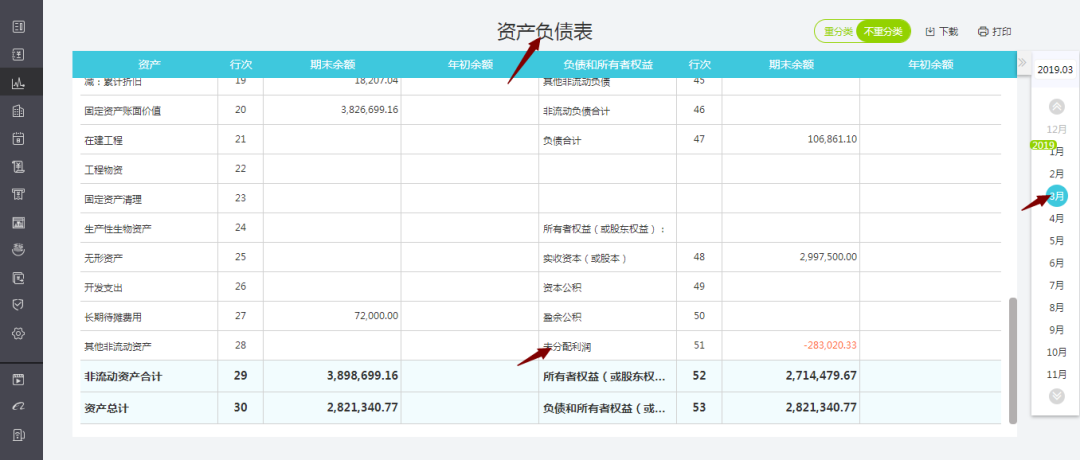Open the calendar icon in sidebar
The height and width of the screenshot is (460, 1080).
point(18,139)
